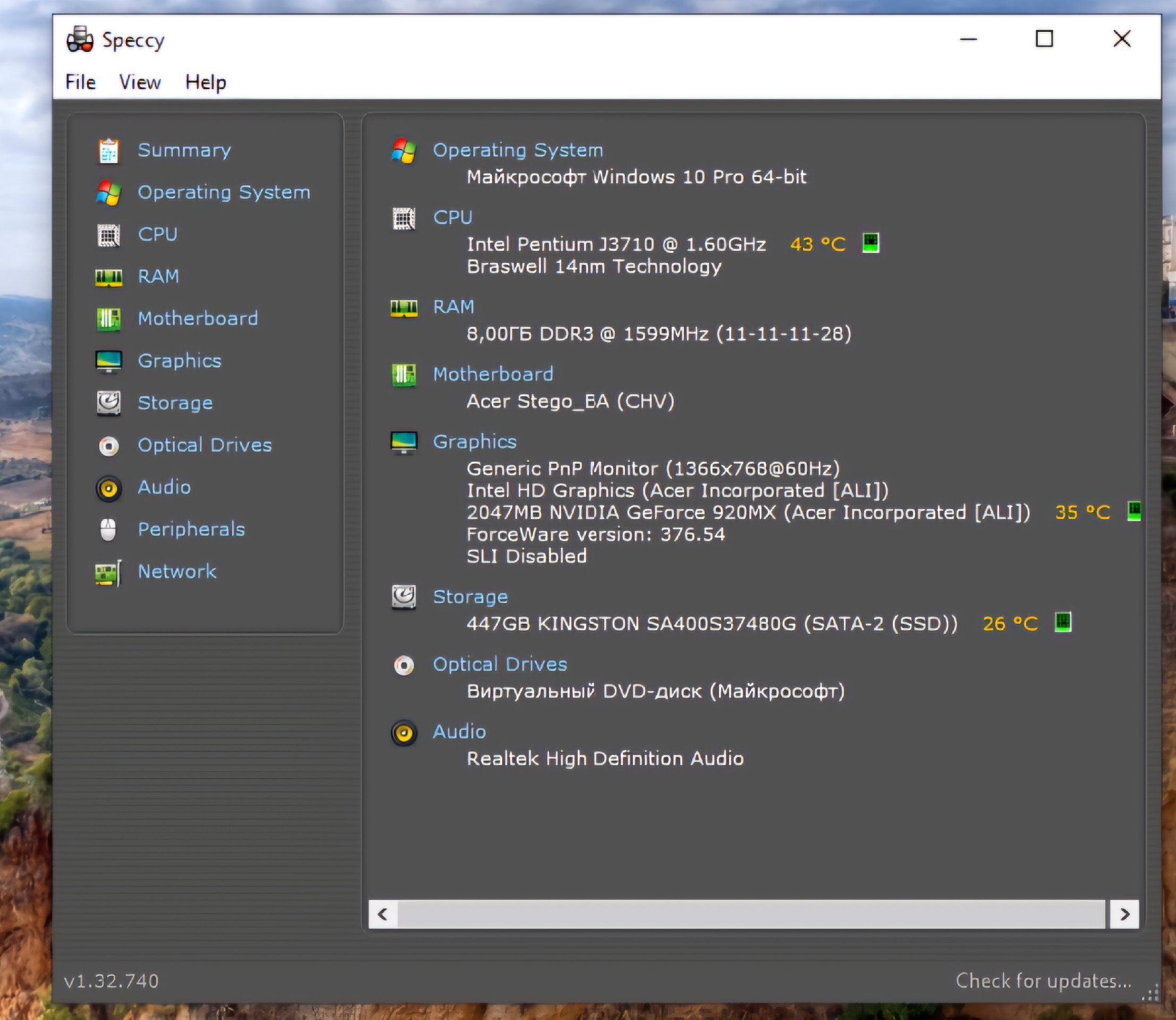Screen dimensions: 1176x1020
Task: Click green temperature indicator next to GPU 35 °C
Action: (1134, 511)
